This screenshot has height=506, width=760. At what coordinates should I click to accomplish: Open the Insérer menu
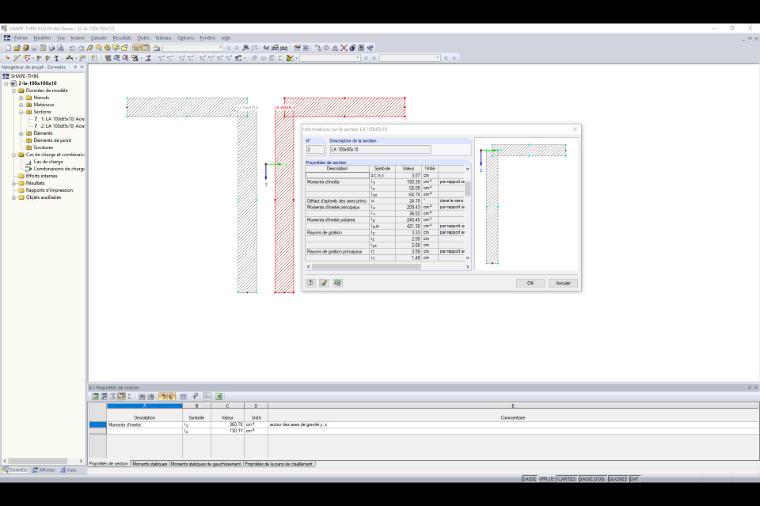[78, 38]
